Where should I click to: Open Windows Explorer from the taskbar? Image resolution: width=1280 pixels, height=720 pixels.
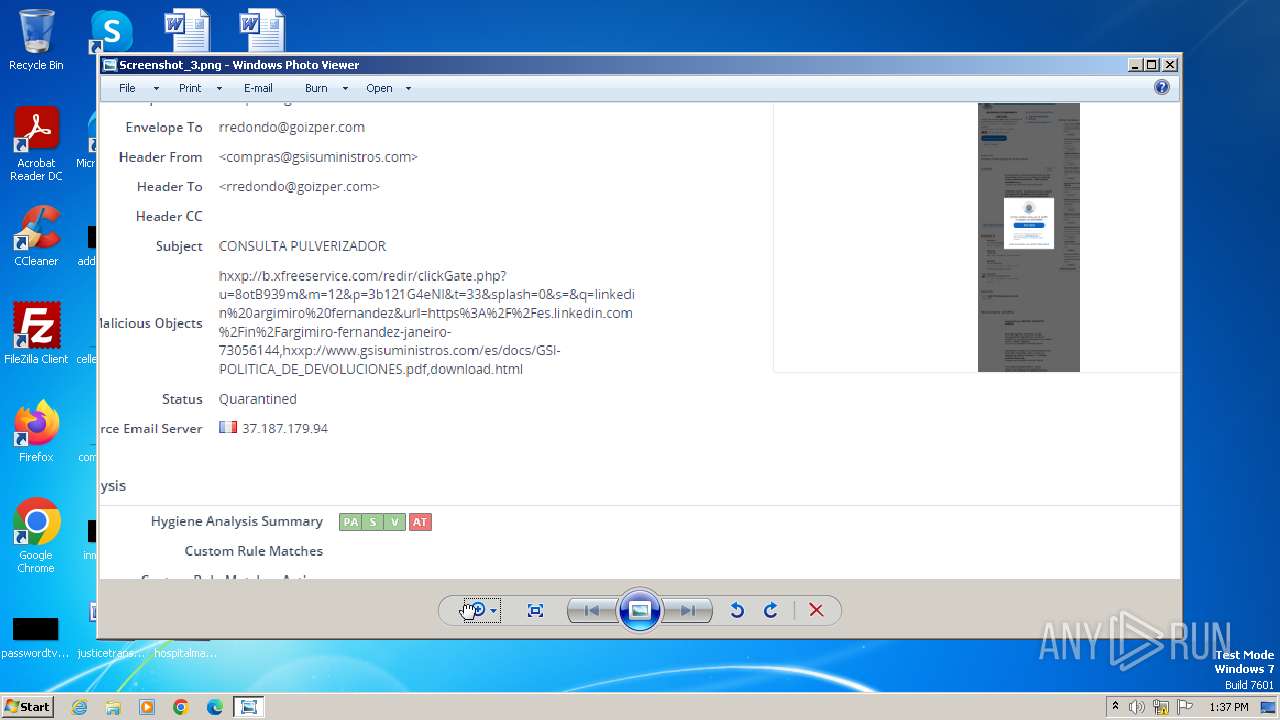pyautogui.click(x=113, y=707)
